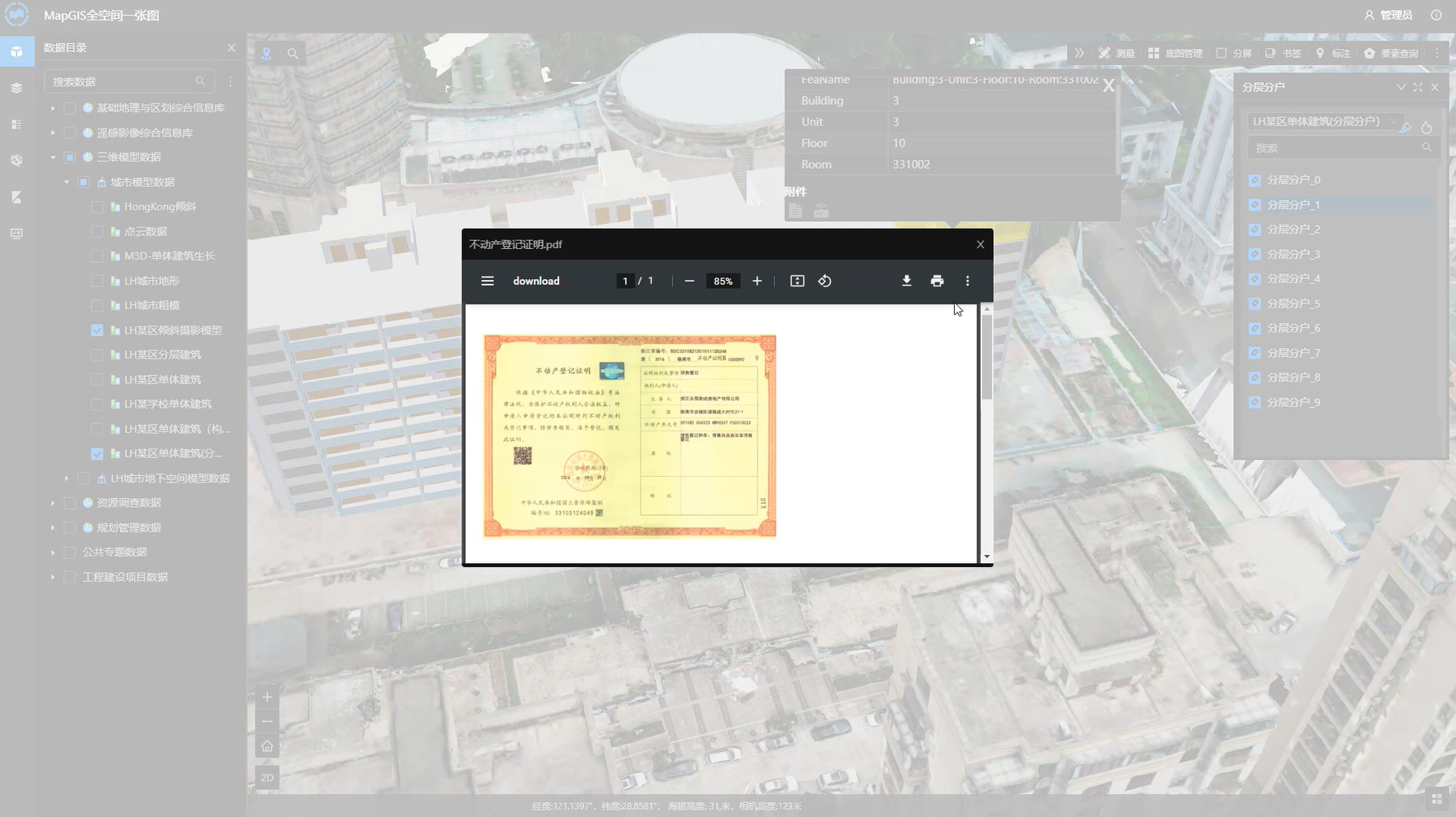Open document attachment icon under 附件
The height and width of the screenshot is (817, 1456).
[795, 212]
